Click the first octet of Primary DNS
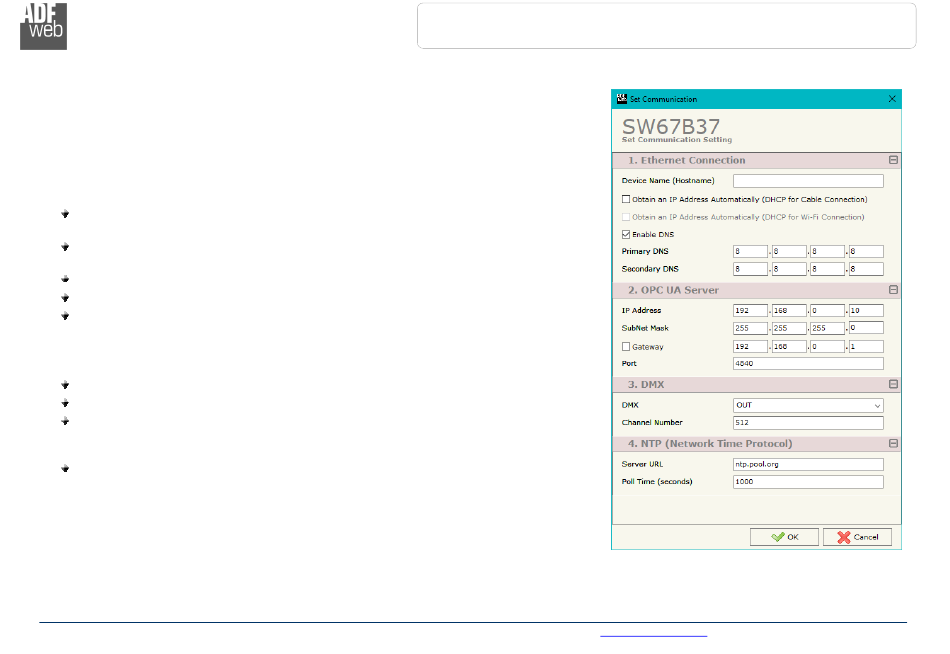Screen dimensions: 950x654 pos(750,252)
